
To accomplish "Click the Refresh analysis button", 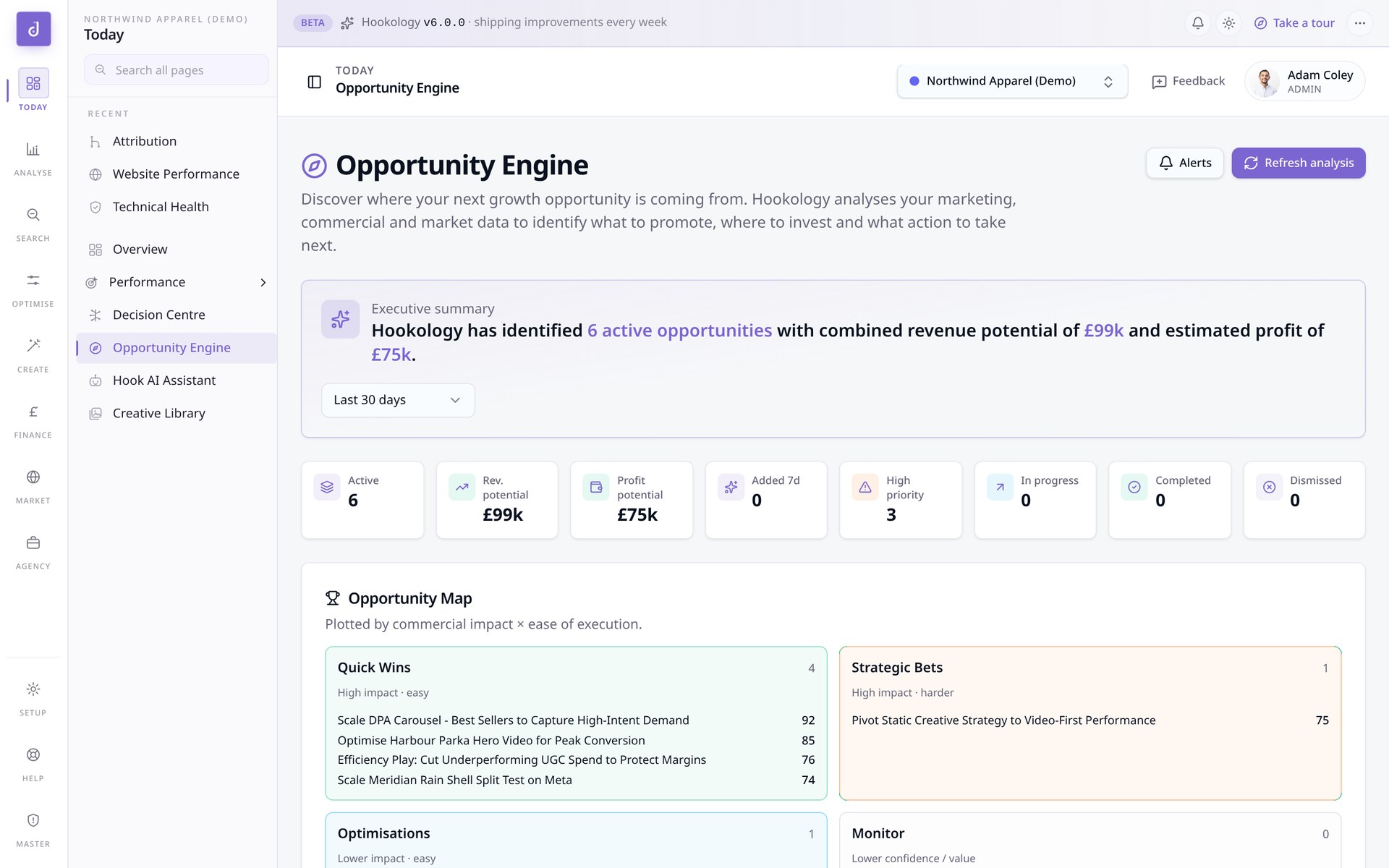I will 1299,163.
